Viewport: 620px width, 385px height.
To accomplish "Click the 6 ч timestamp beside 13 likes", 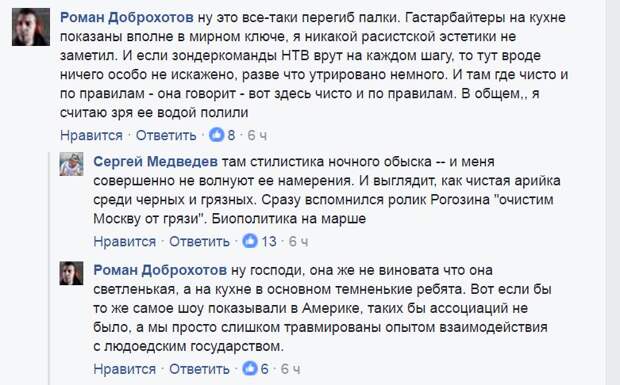I will point(298,242).
